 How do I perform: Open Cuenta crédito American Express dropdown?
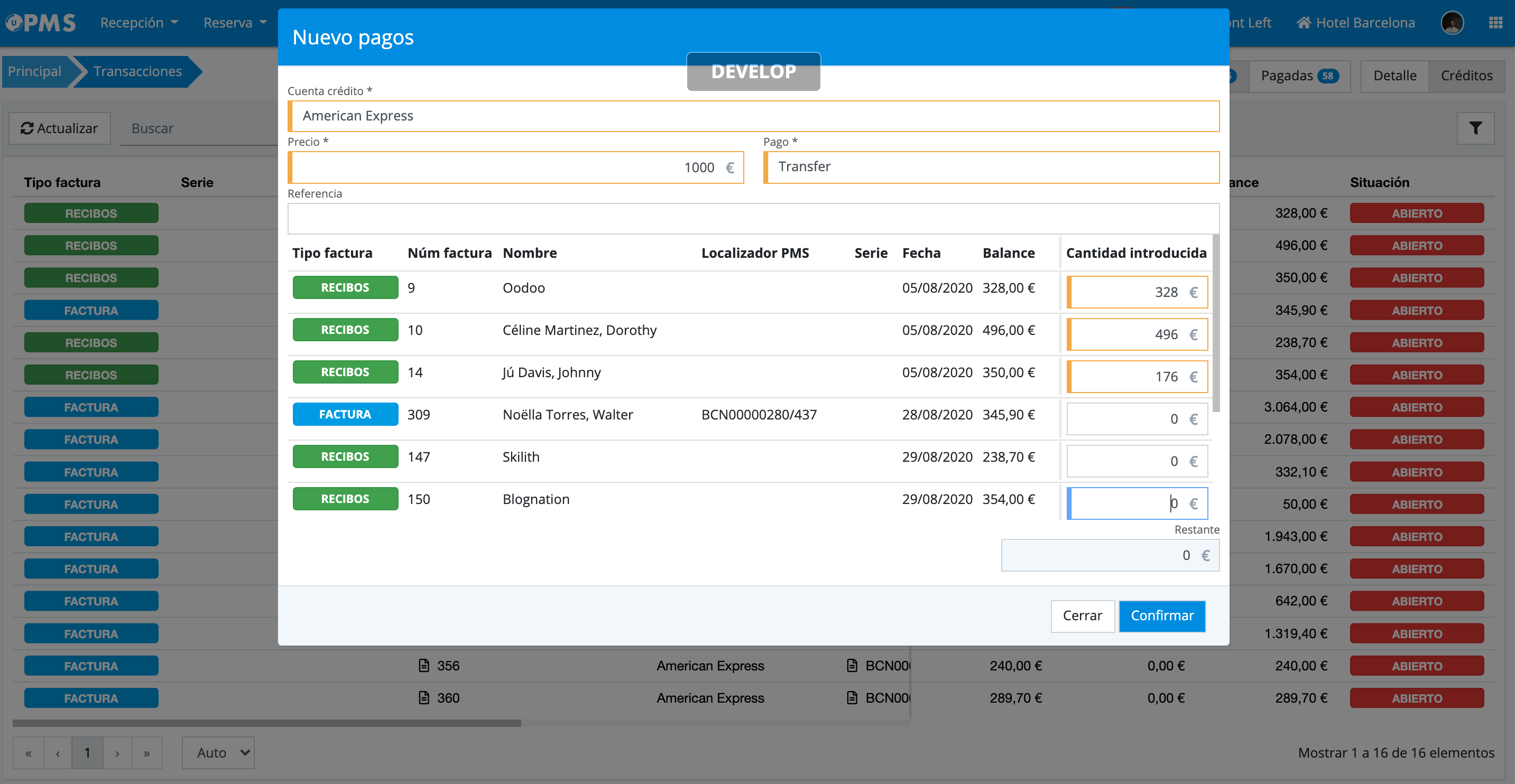(753, 116)
